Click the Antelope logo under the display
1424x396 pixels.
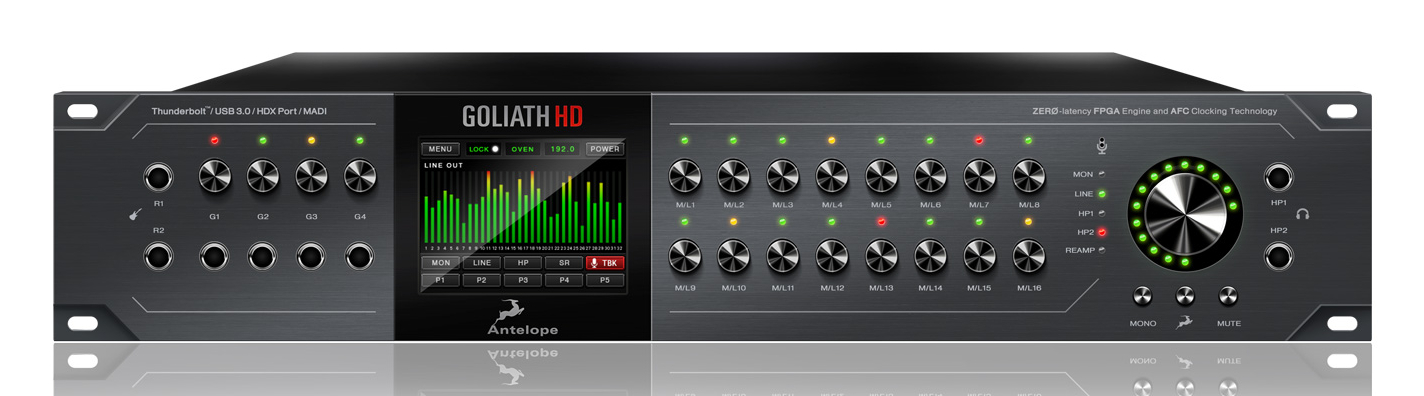coord(523,318)
